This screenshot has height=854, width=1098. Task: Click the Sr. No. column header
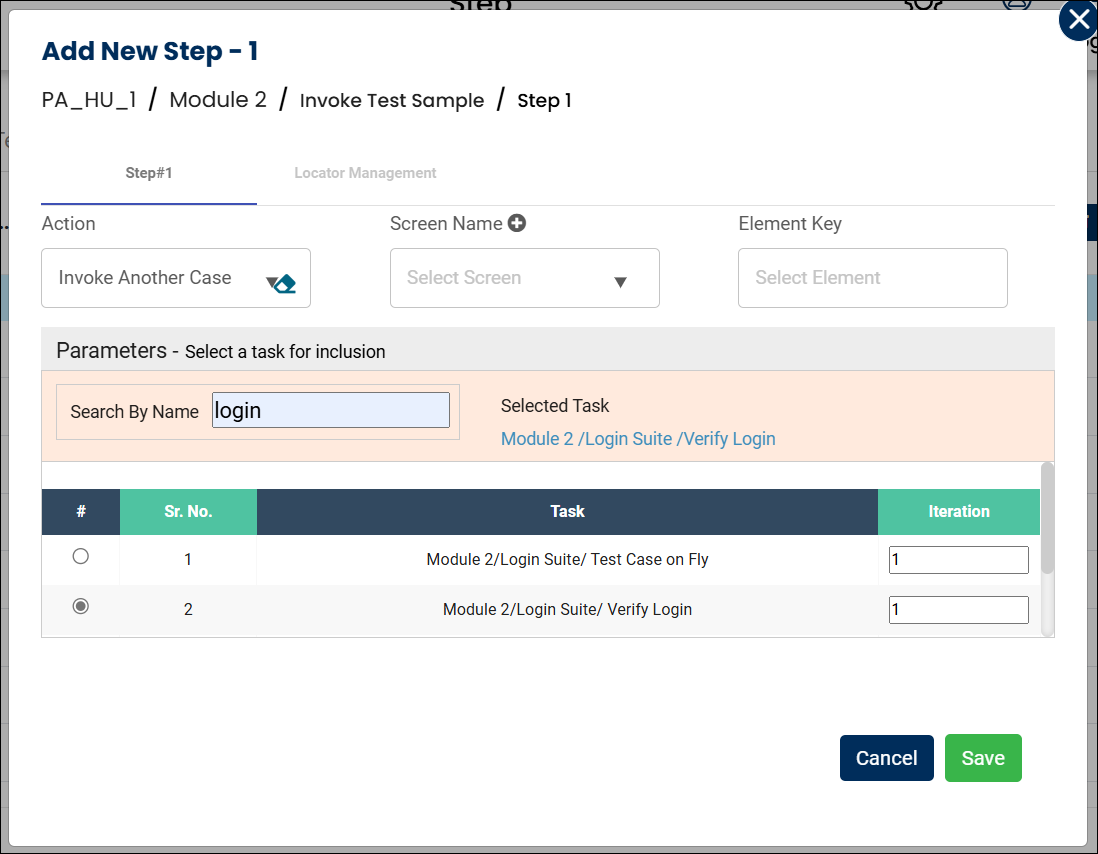pos(188,512)
